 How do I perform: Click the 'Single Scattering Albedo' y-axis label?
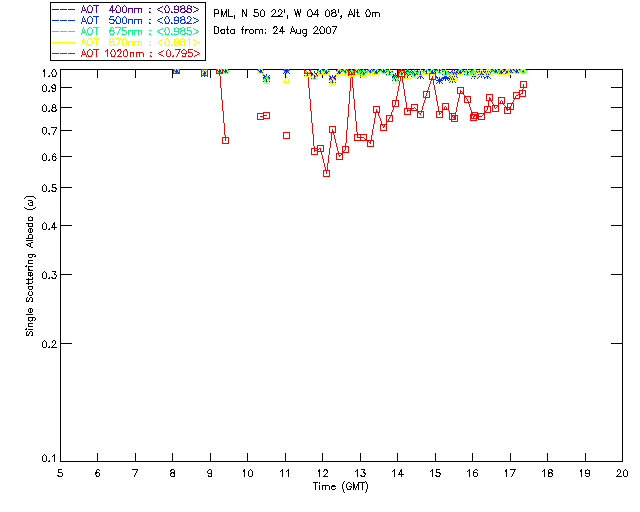[x=30, y=266]
